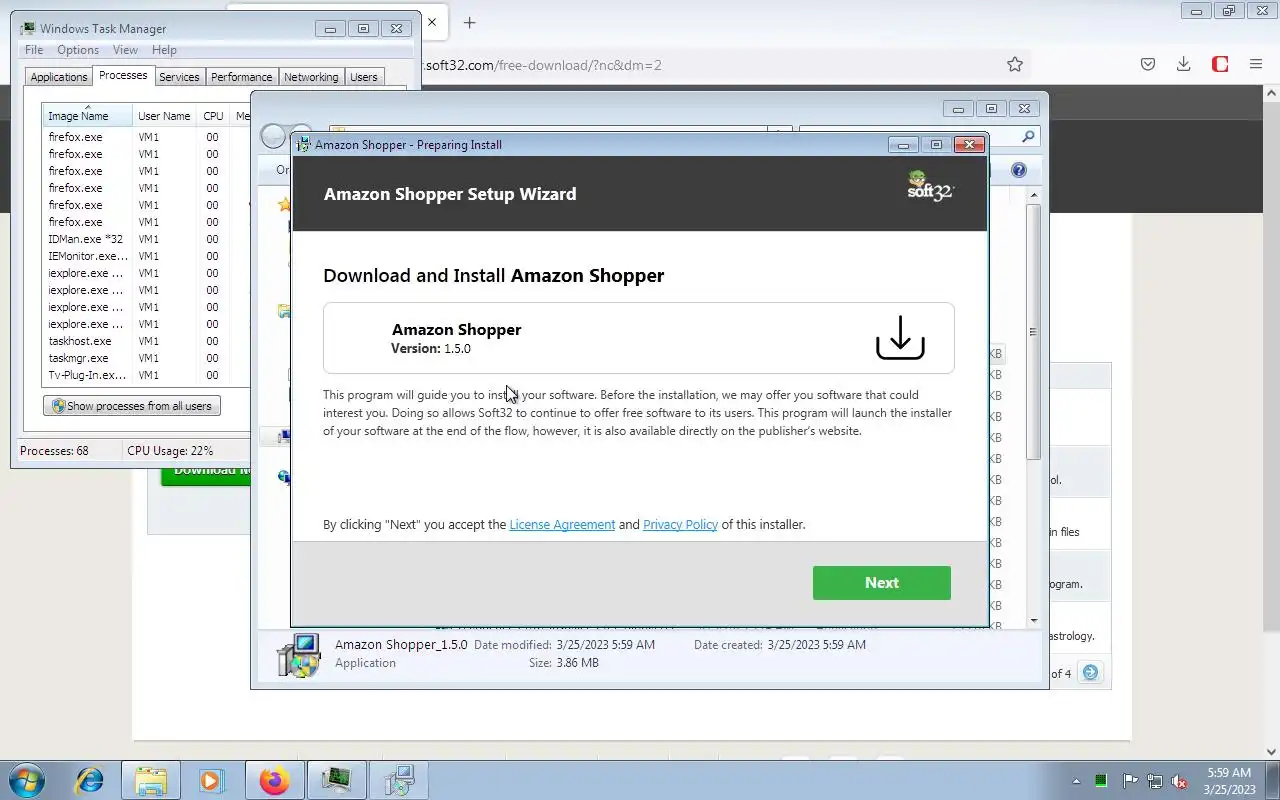
Task: Click the 'CPU Usage: 22%' status bar entry
Action: click(x=170, y=451)
